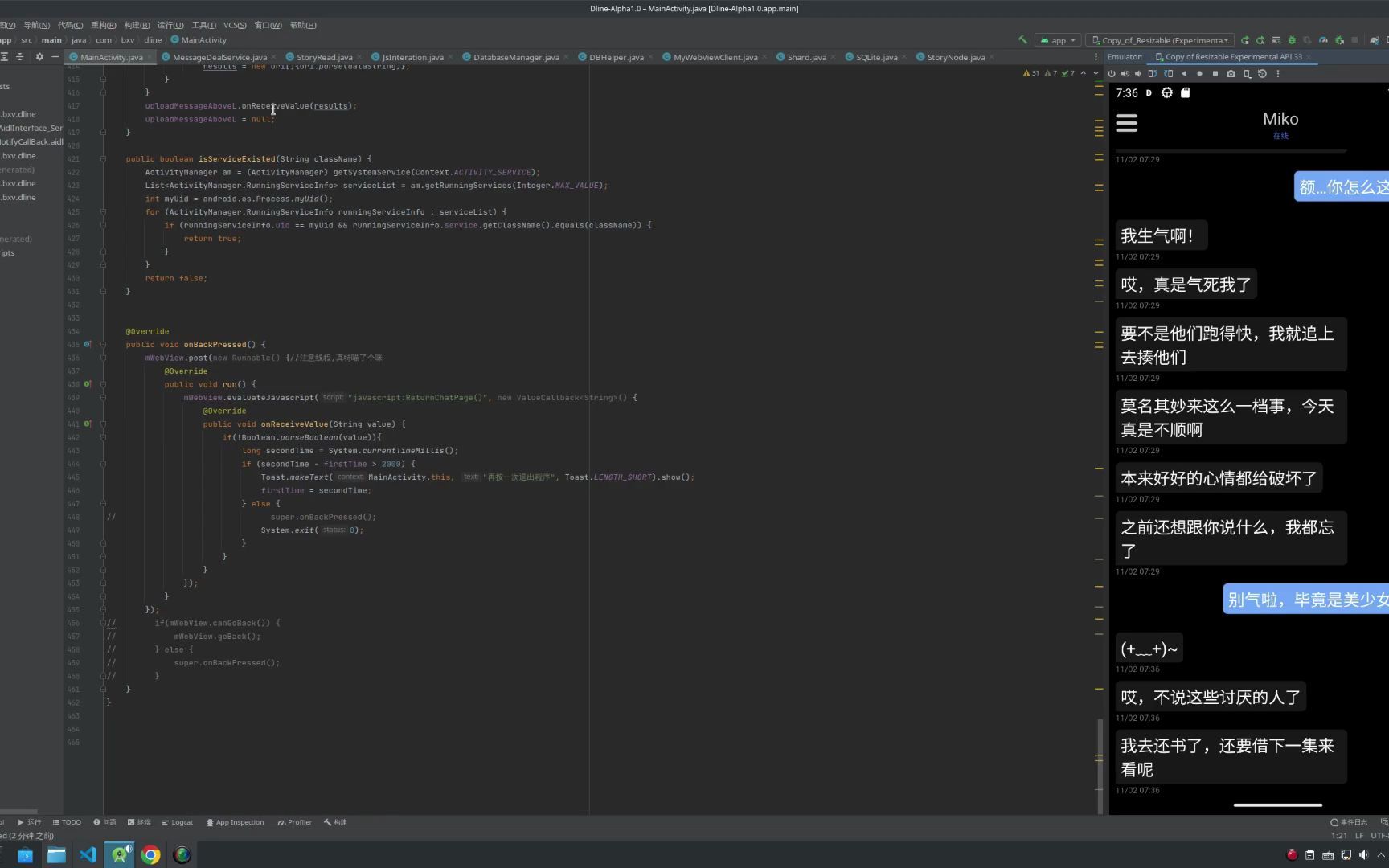Click the Attach Debugger to process icon
Viewport: 1389px width, 868px height.
click(x=1339, y=40)
